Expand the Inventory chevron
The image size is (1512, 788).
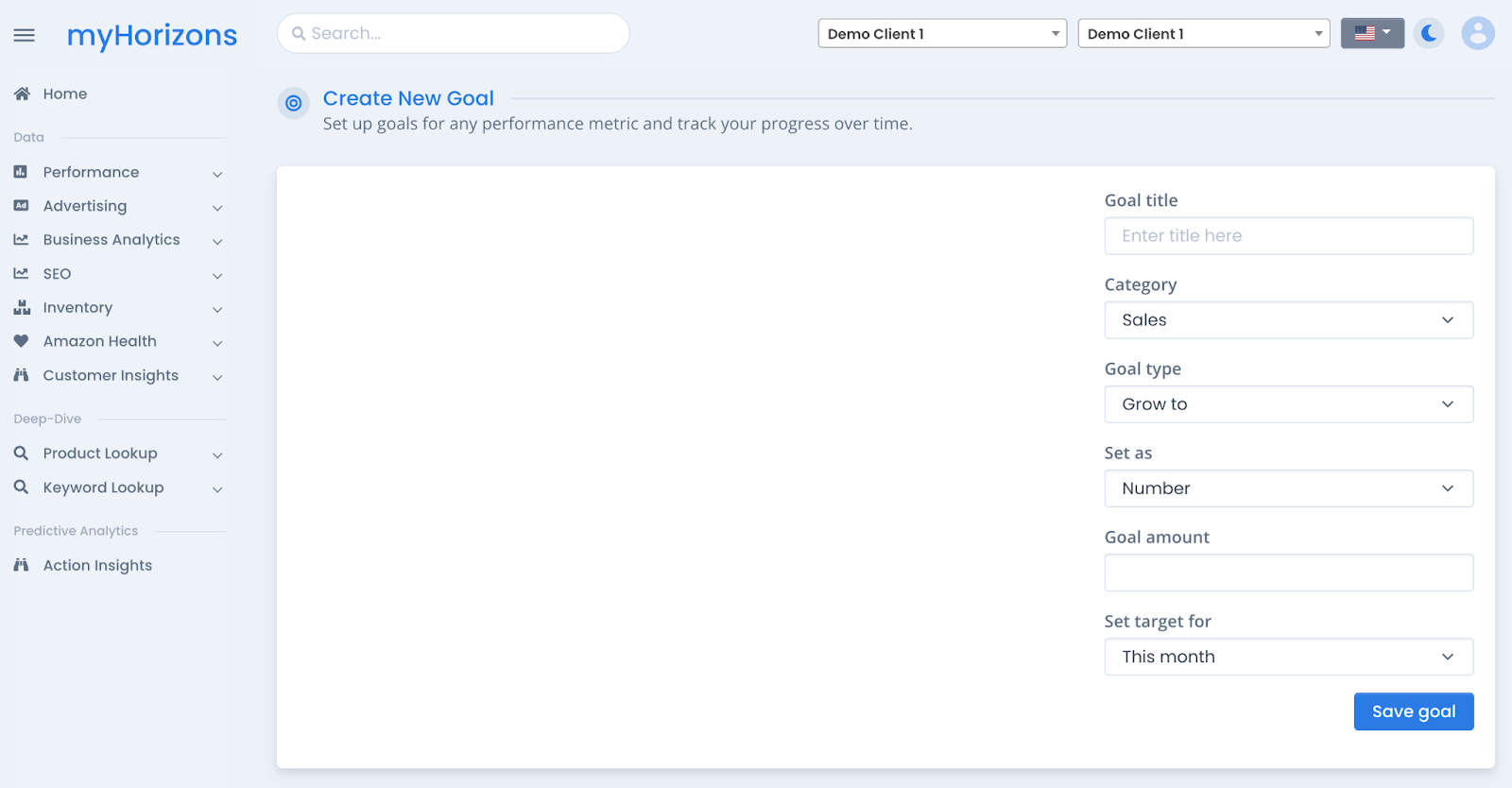[217, 310]
